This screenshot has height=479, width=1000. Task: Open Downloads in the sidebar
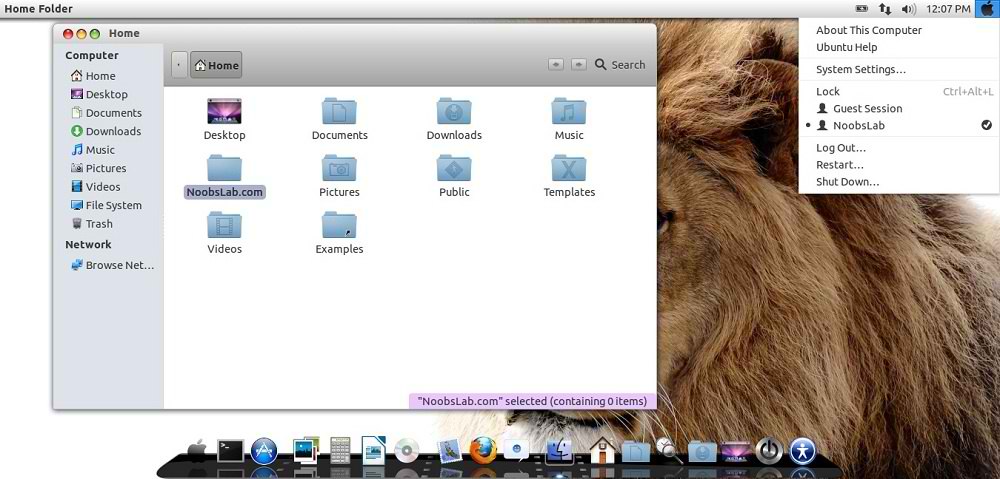pyautogui.click(x=105, y=131)
